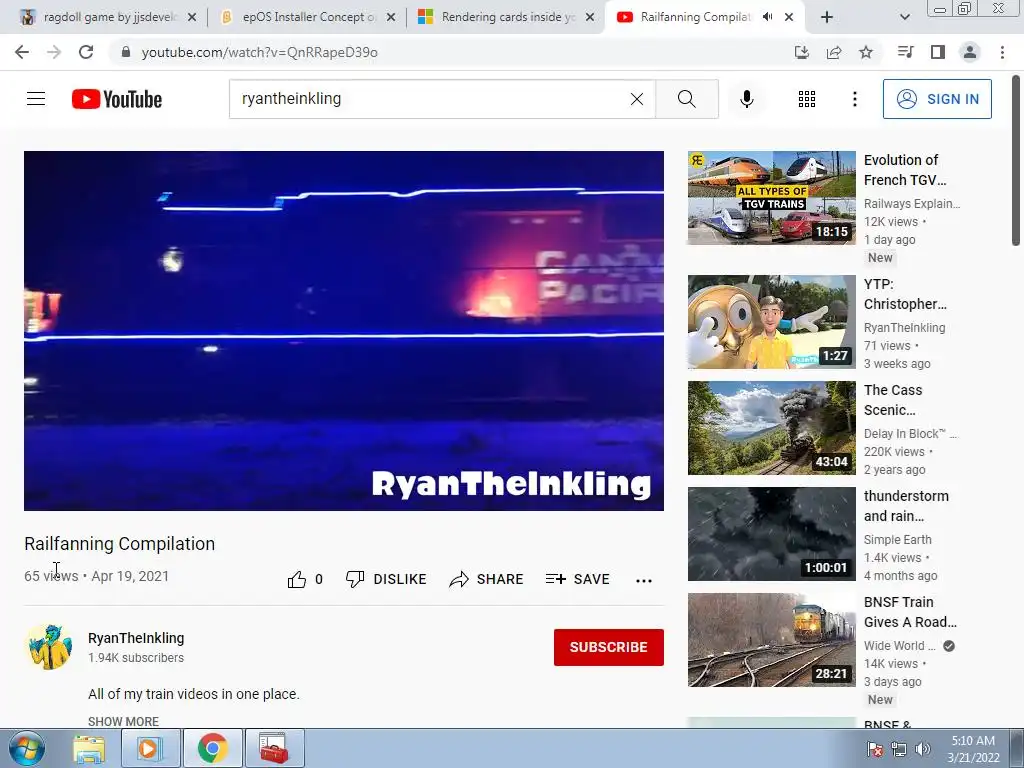Click the forward navigation arrow

click(54, 52)
